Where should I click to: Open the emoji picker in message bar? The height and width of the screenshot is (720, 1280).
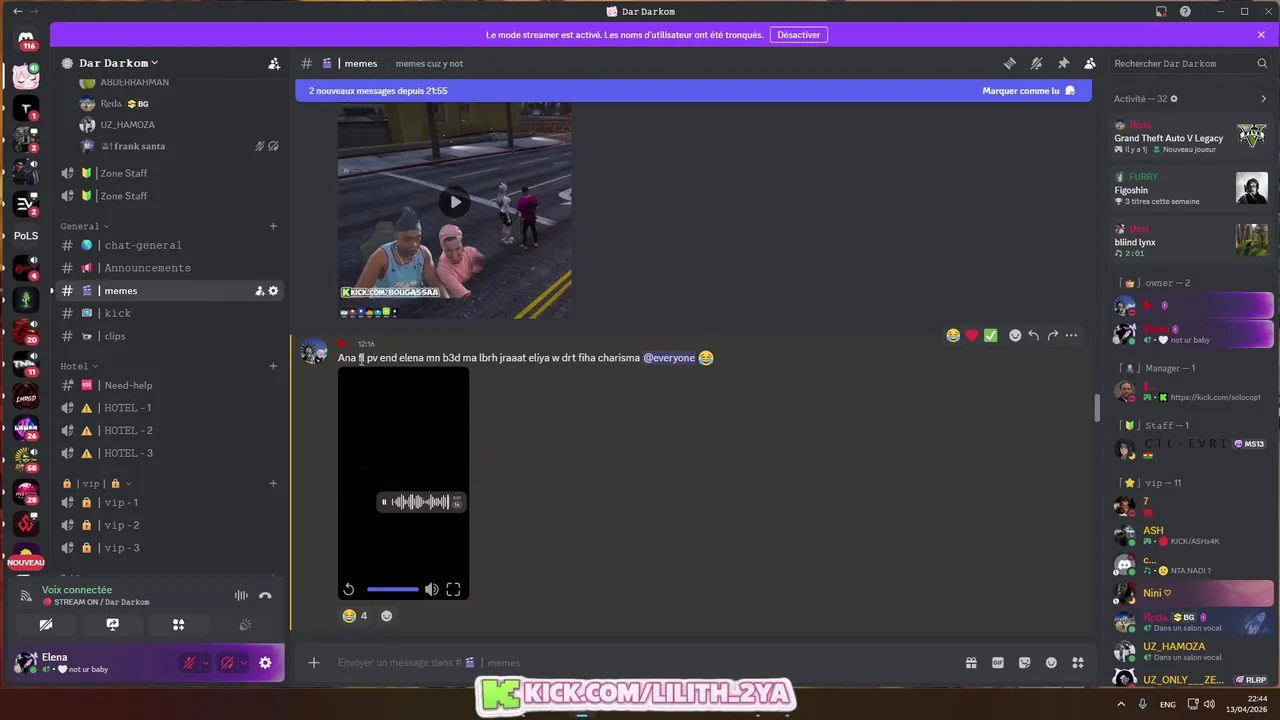[1051, 662]
